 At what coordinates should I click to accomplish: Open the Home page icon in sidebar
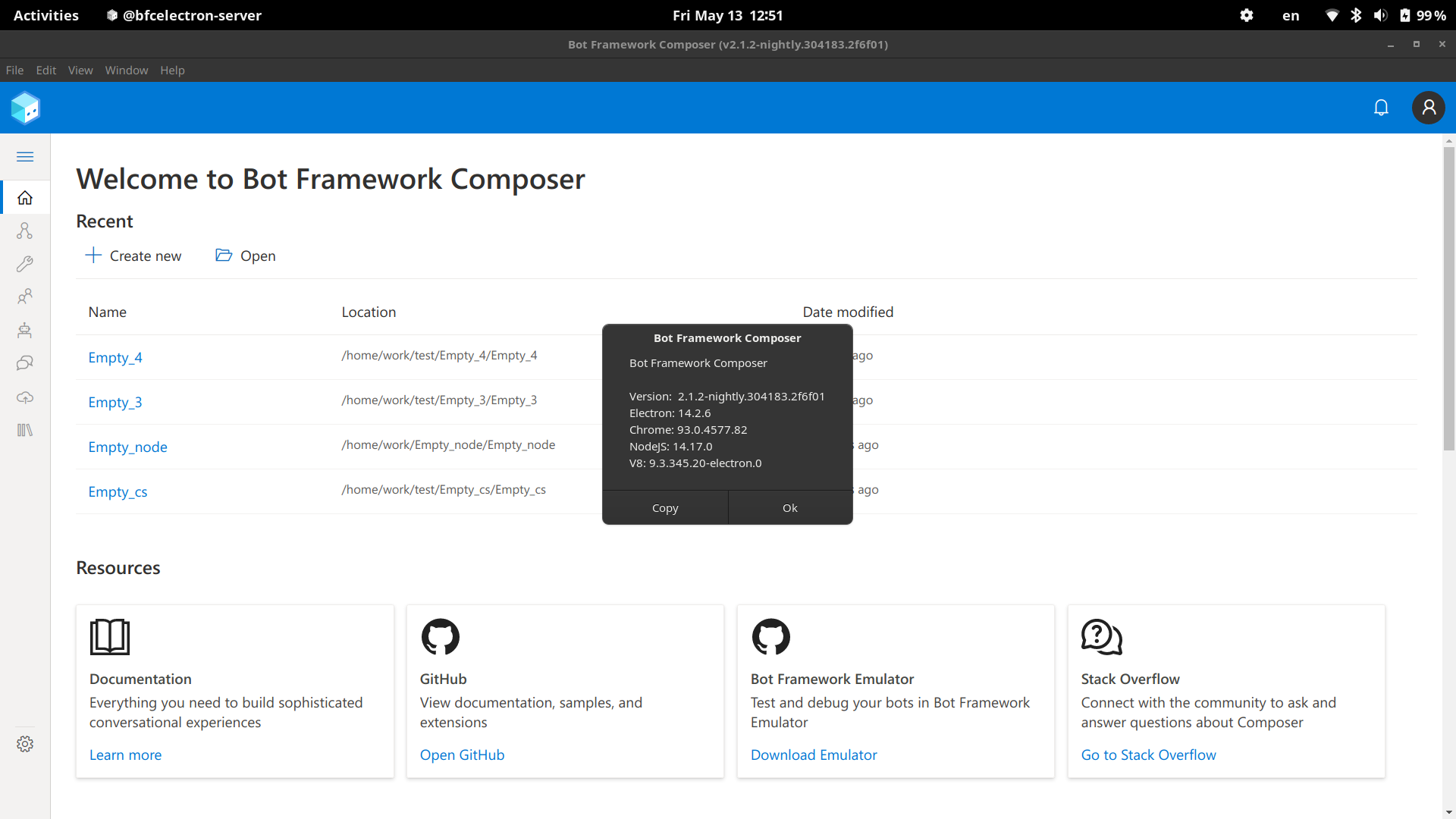25,198
